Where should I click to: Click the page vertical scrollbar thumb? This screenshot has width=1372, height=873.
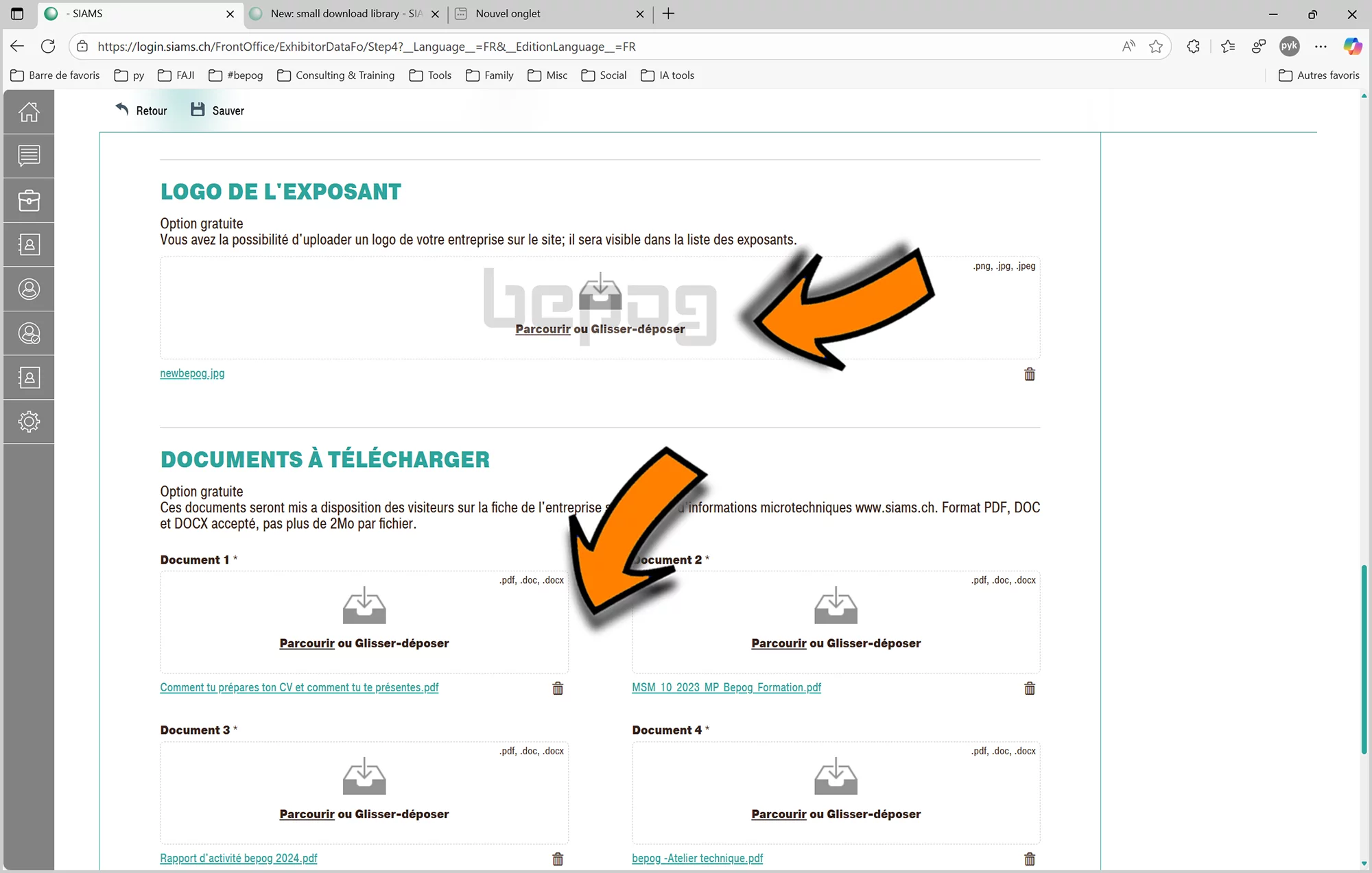1364,659
